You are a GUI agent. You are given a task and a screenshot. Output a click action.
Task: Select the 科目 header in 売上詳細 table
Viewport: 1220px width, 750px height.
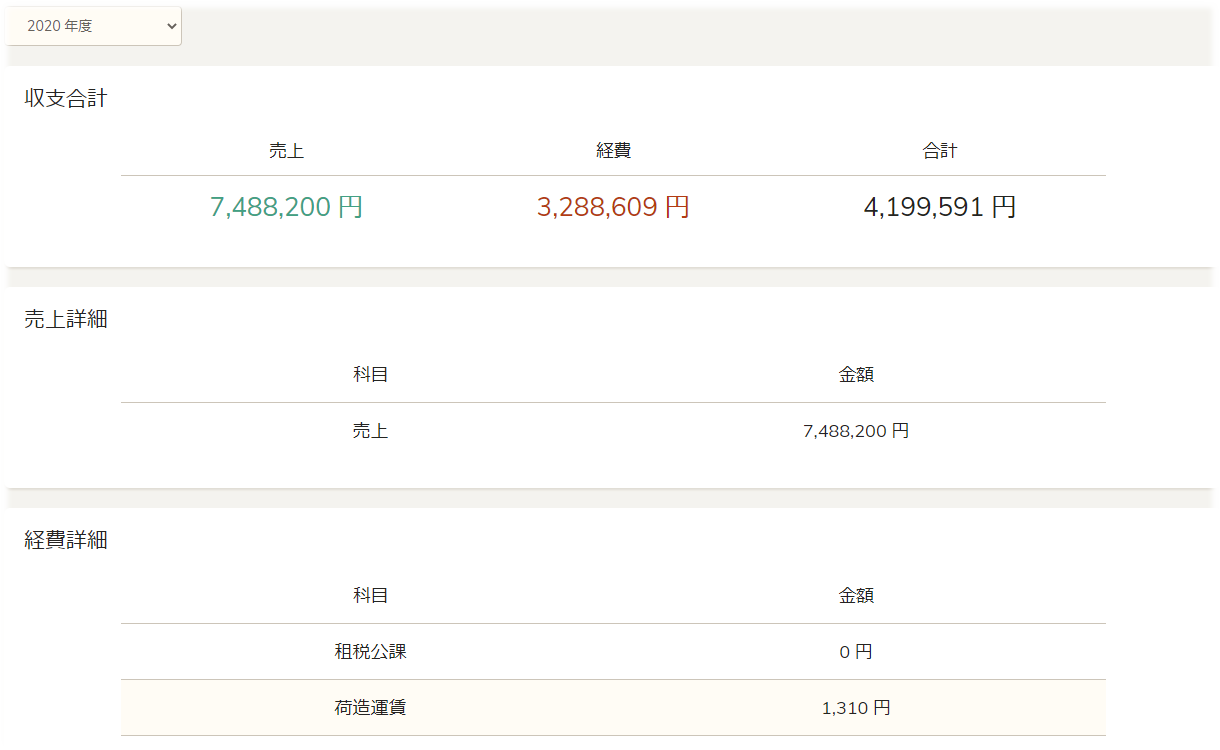[370, 375]
